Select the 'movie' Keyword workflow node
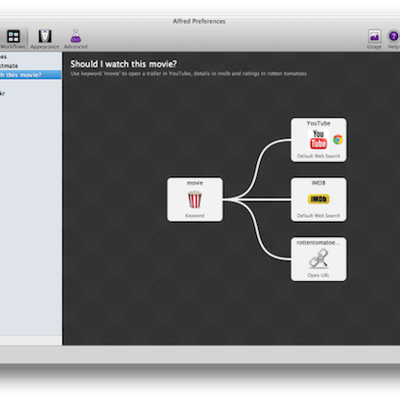The image size is (400, 400). click(x=195, y=199)
